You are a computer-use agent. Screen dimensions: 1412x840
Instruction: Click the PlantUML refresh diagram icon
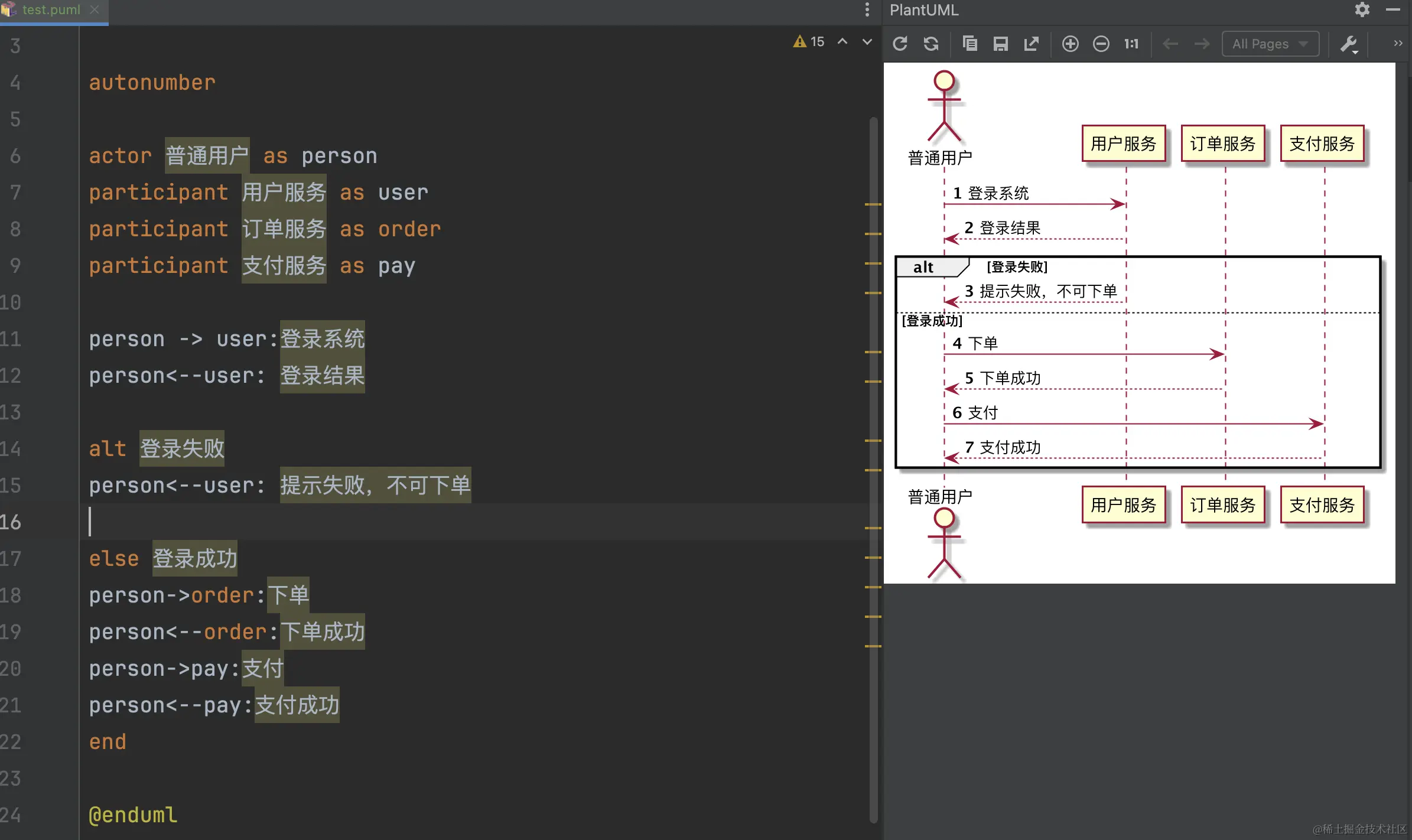(x=900, y=44)
